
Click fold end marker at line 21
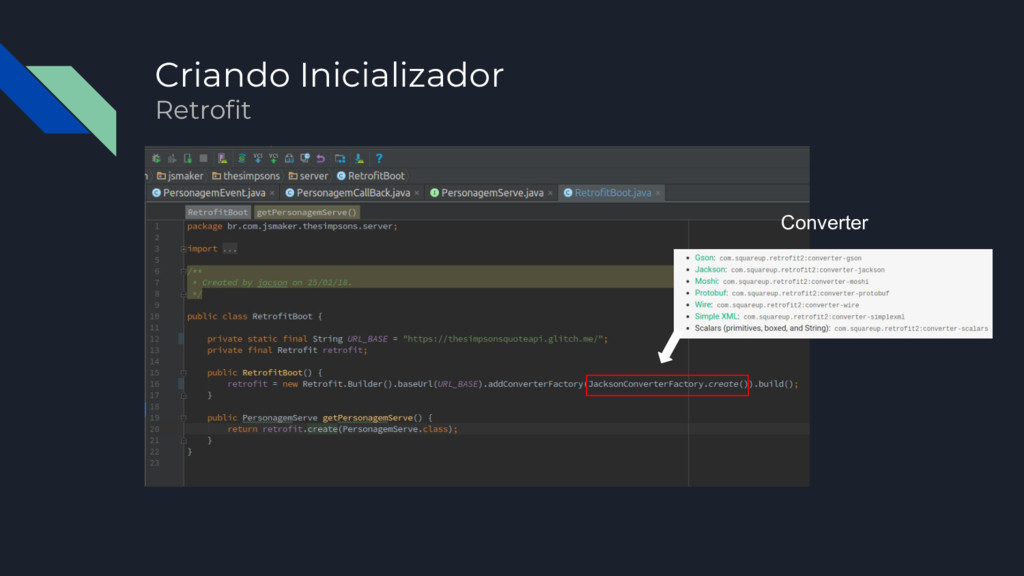click(184, 441)
